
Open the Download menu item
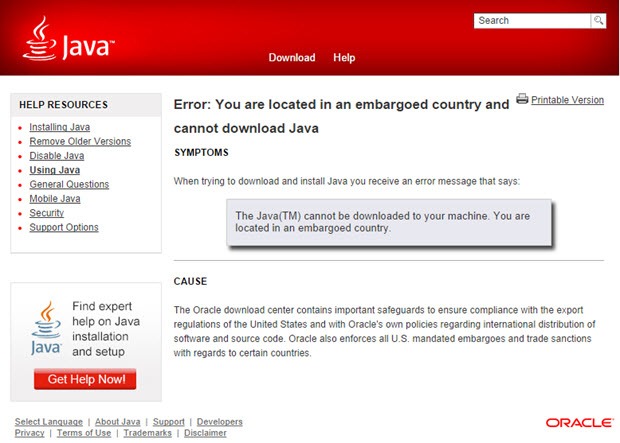[292, 58]
